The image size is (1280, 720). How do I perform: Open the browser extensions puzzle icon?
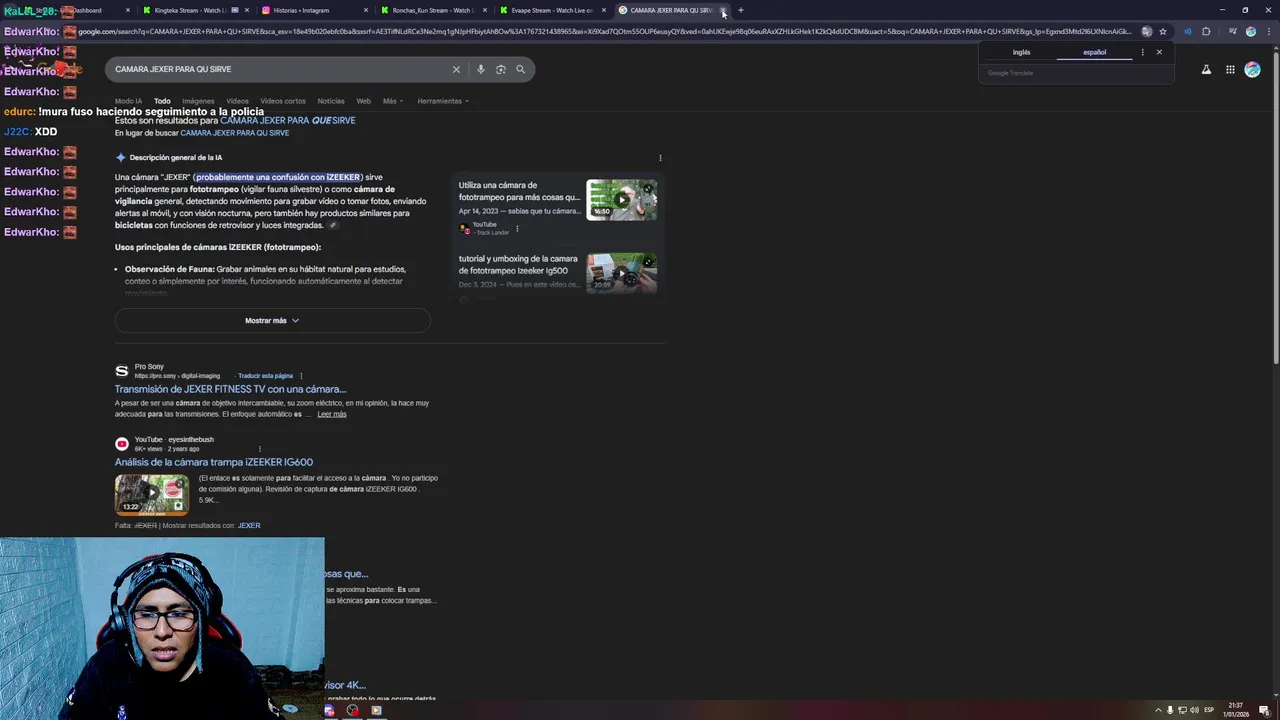tap(1206, 31)
